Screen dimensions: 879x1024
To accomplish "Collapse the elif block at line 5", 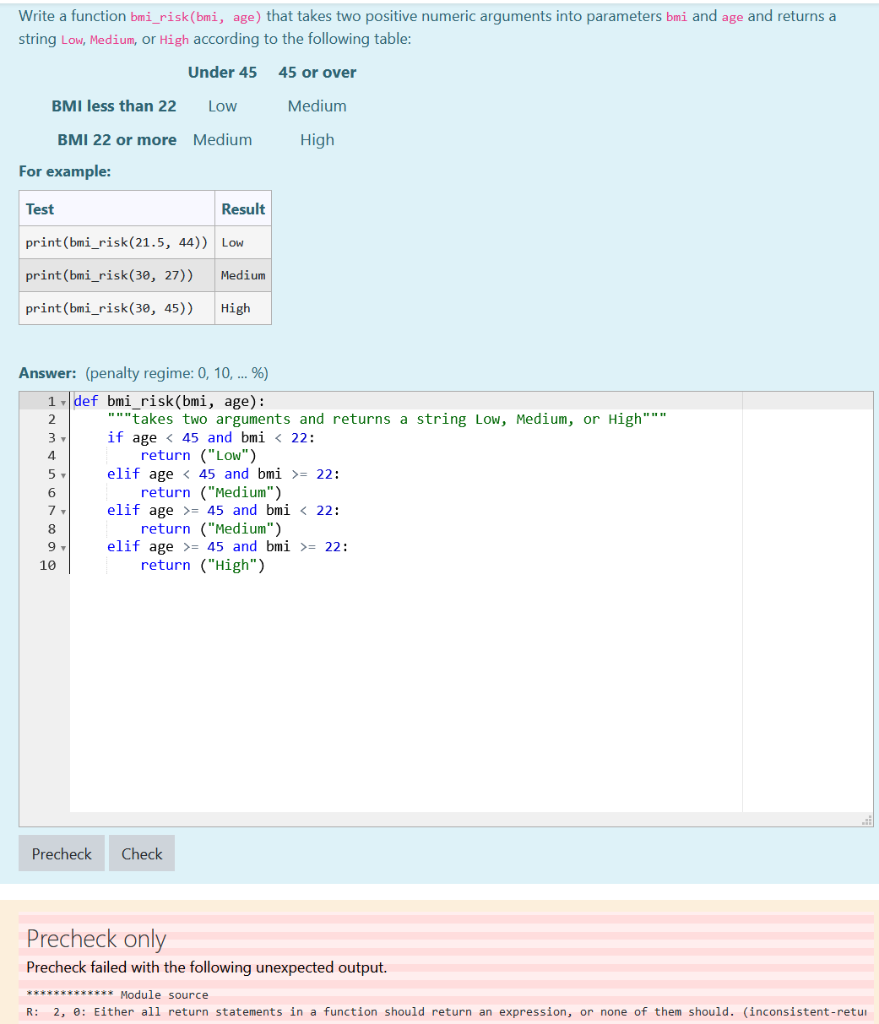I will pyautogui.click(x=62, y=473).
